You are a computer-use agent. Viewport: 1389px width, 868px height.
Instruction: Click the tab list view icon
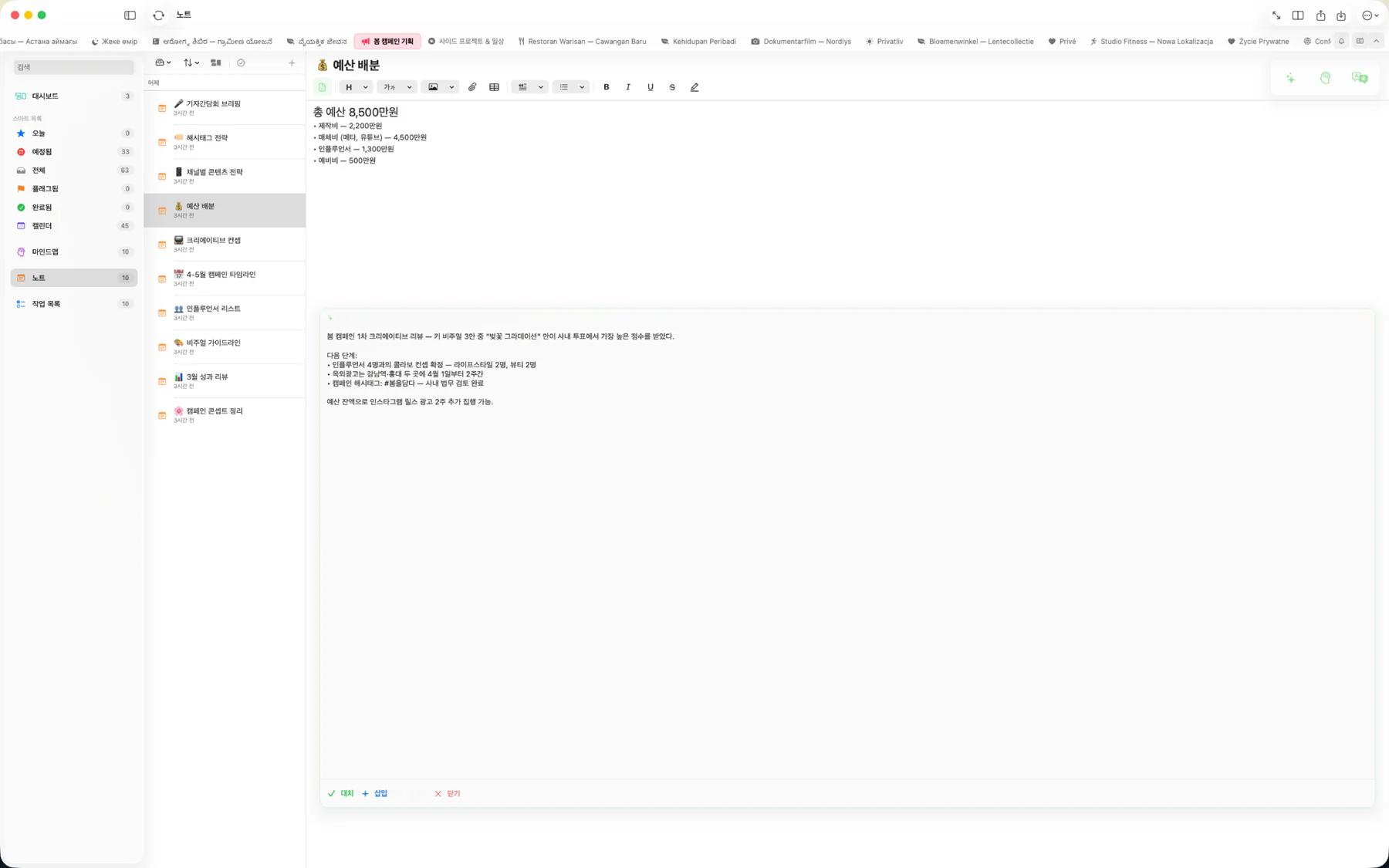pyautogui.click(x=1360, y=41)
